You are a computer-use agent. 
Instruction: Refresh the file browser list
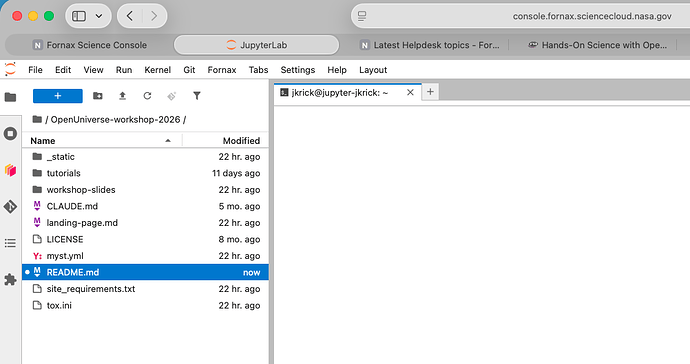tap(147, 96)
